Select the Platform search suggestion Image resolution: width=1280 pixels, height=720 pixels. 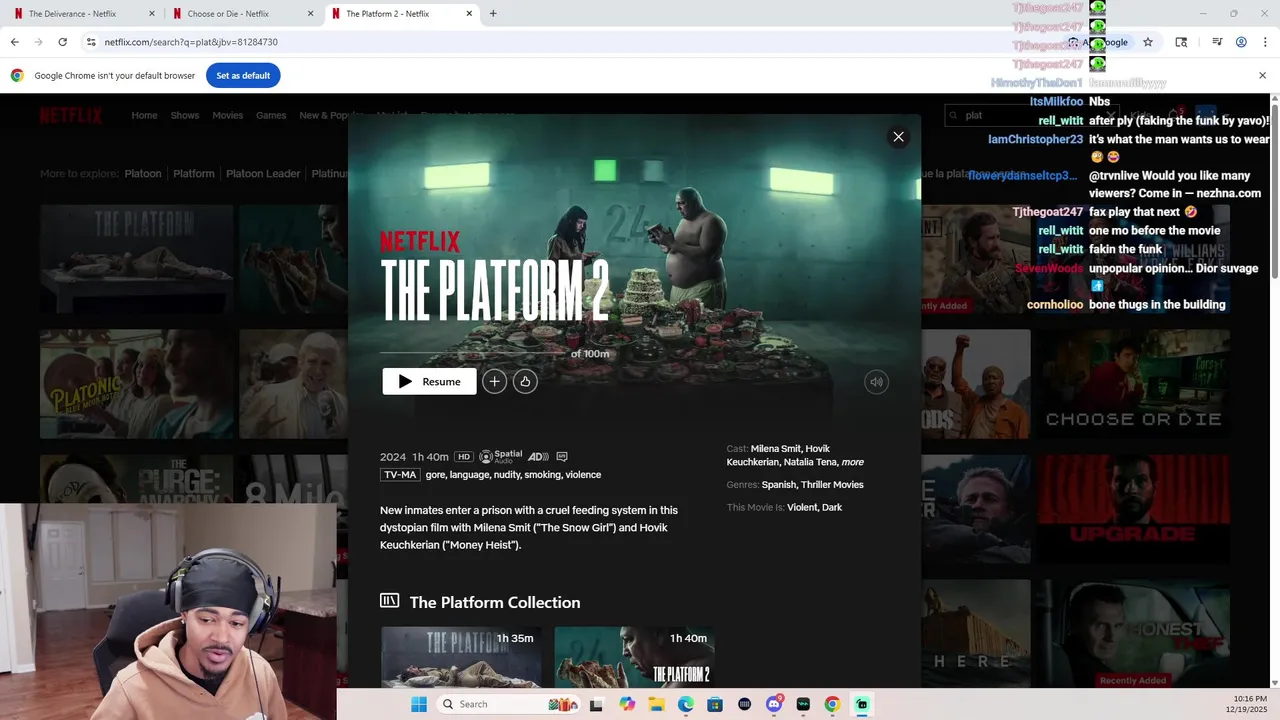pos(194,174)
